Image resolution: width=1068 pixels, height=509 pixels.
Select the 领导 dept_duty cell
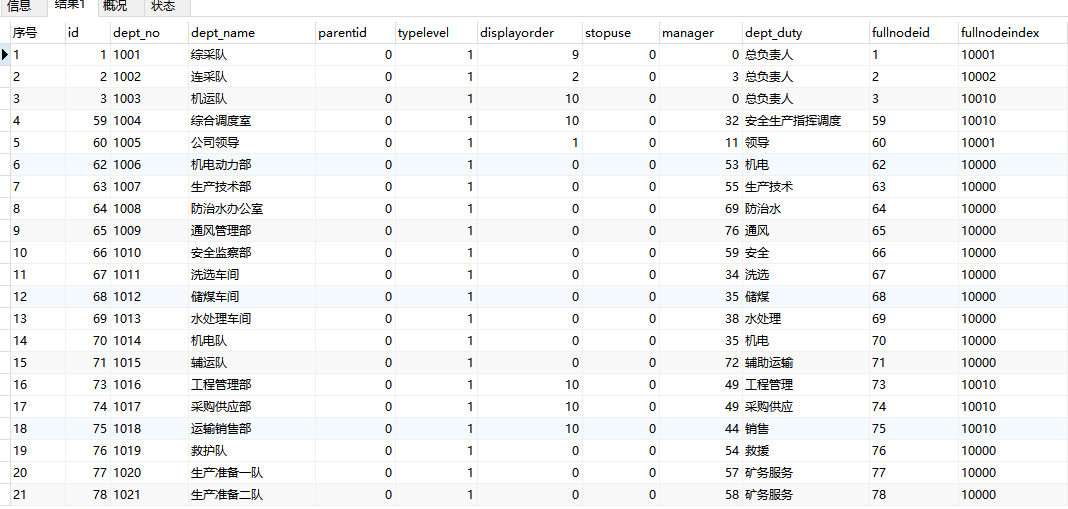806,143
